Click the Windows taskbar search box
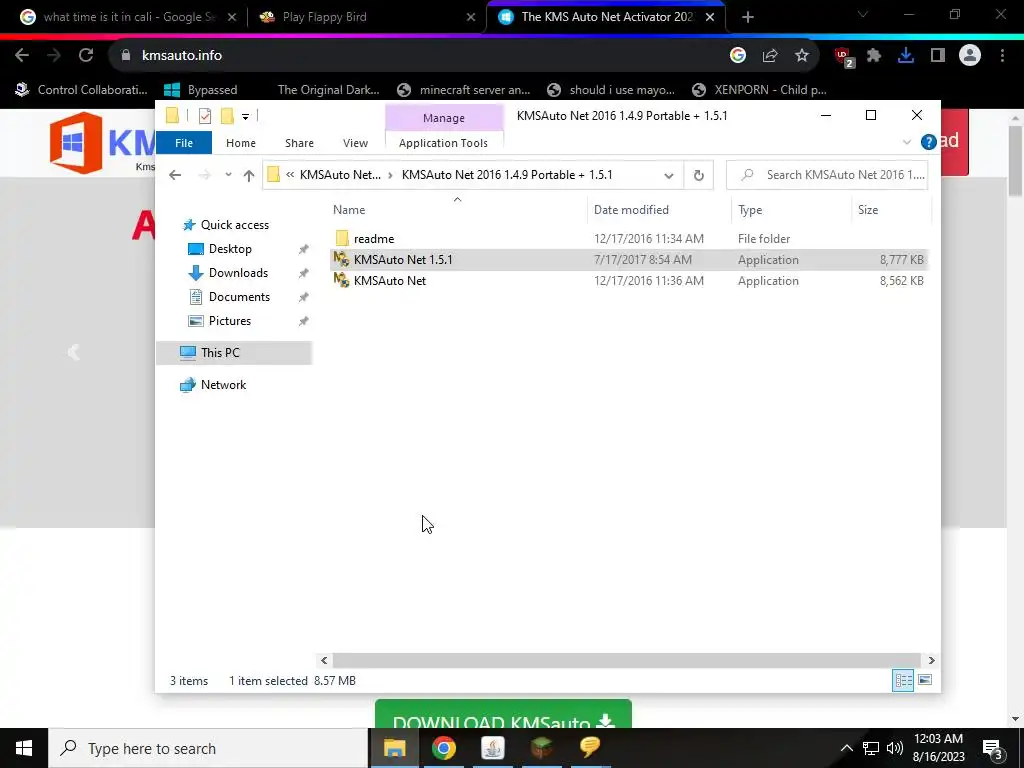This screenshot has height=768, width=1024. point(208,748)
